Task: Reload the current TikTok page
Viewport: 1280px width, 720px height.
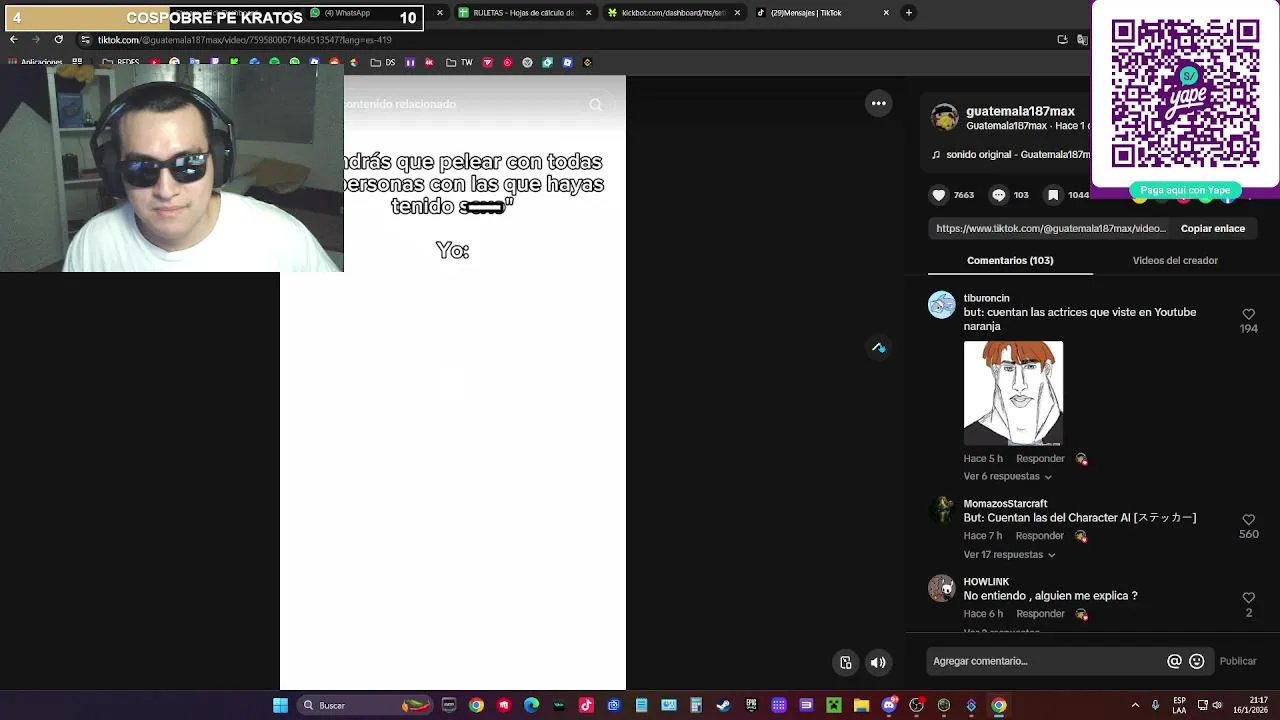Action: [x=58, y=40]
